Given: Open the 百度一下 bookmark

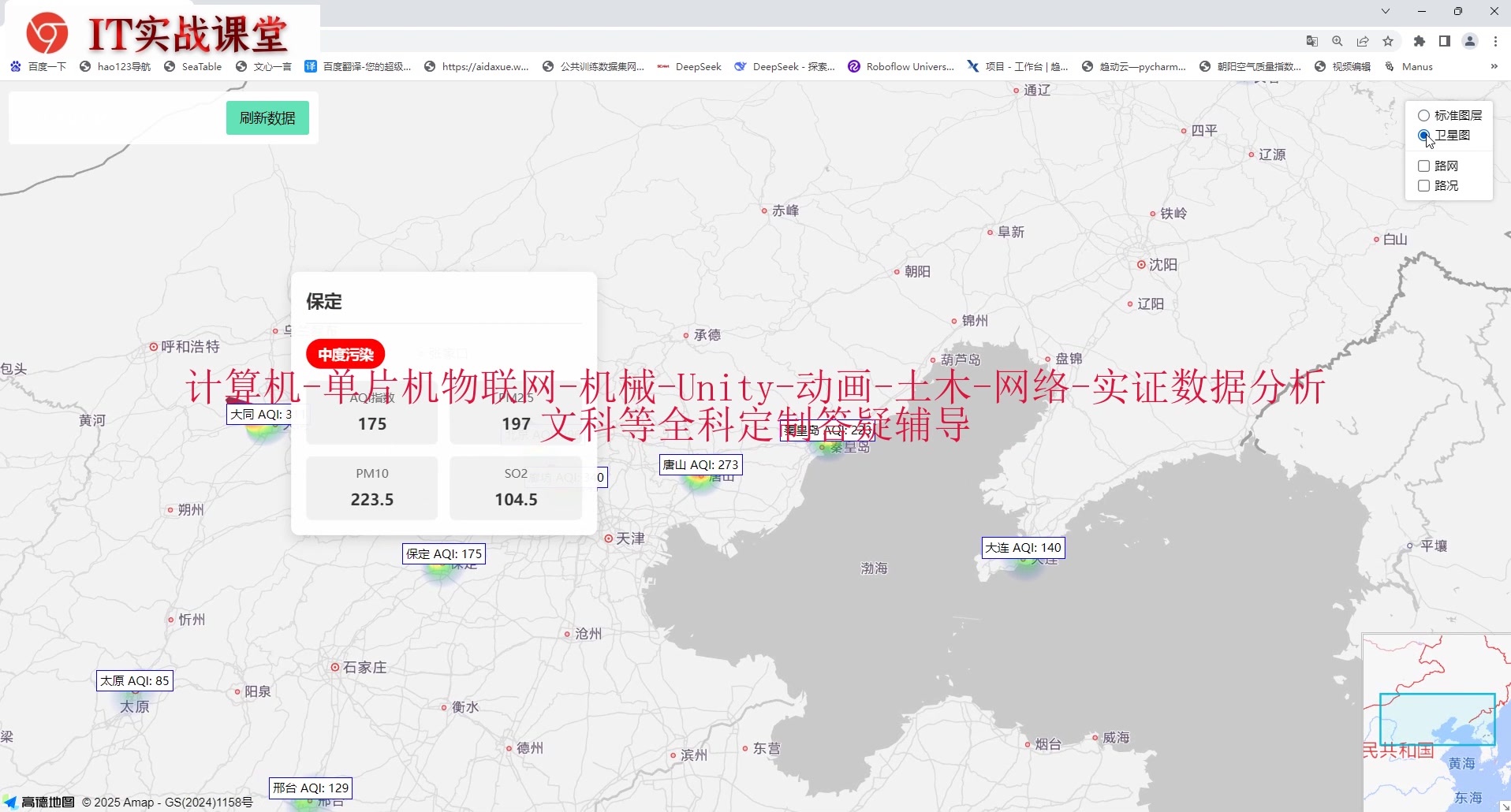Looking at the screenshot, I should coord(39,66).
